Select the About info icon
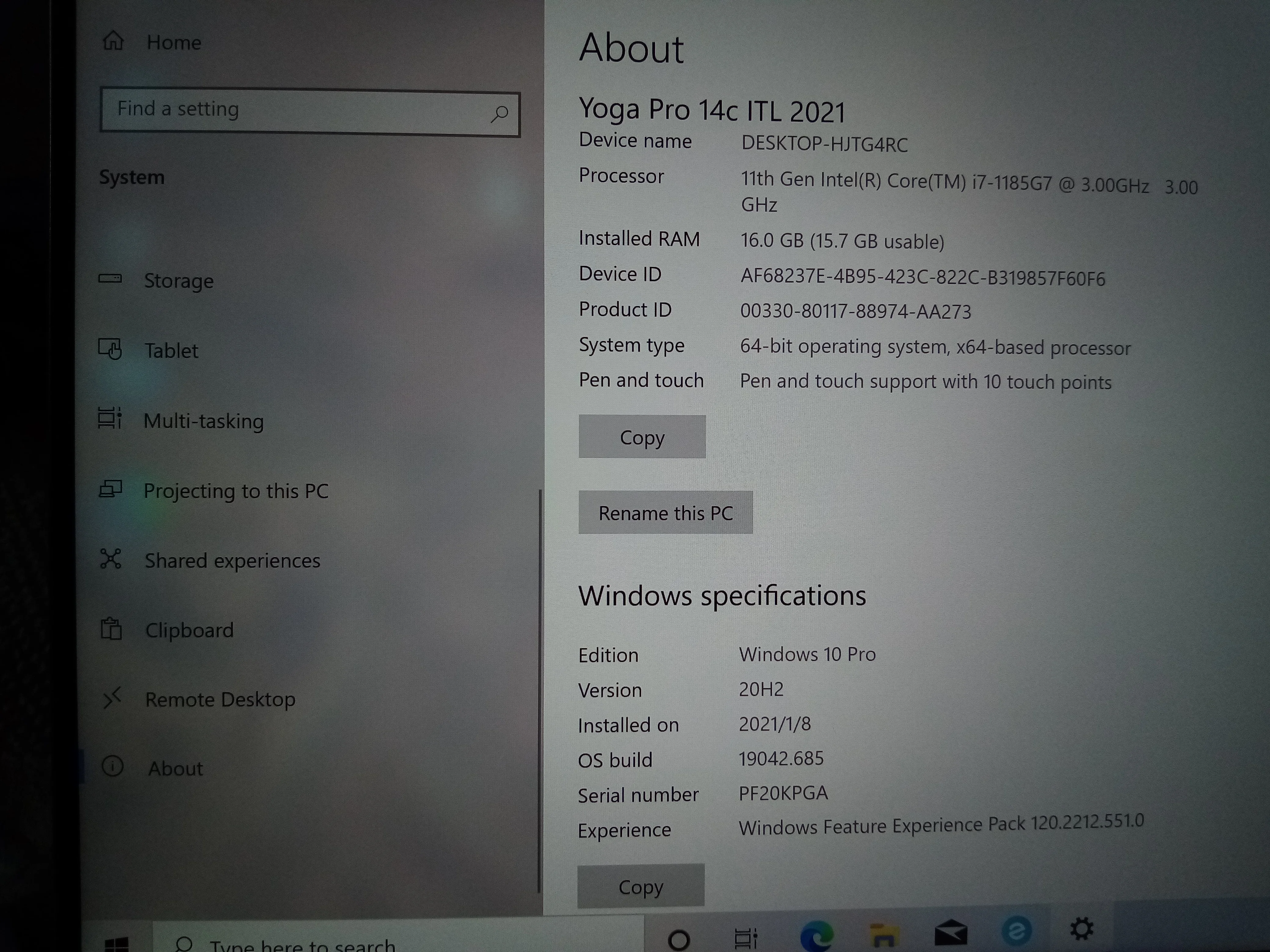The image size is (1270, 952). coord(113,766)
